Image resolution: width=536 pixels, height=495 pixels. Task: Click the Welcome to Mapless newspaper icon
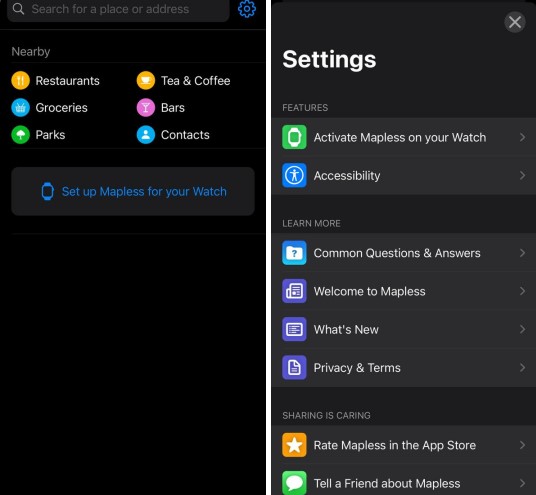294,291
